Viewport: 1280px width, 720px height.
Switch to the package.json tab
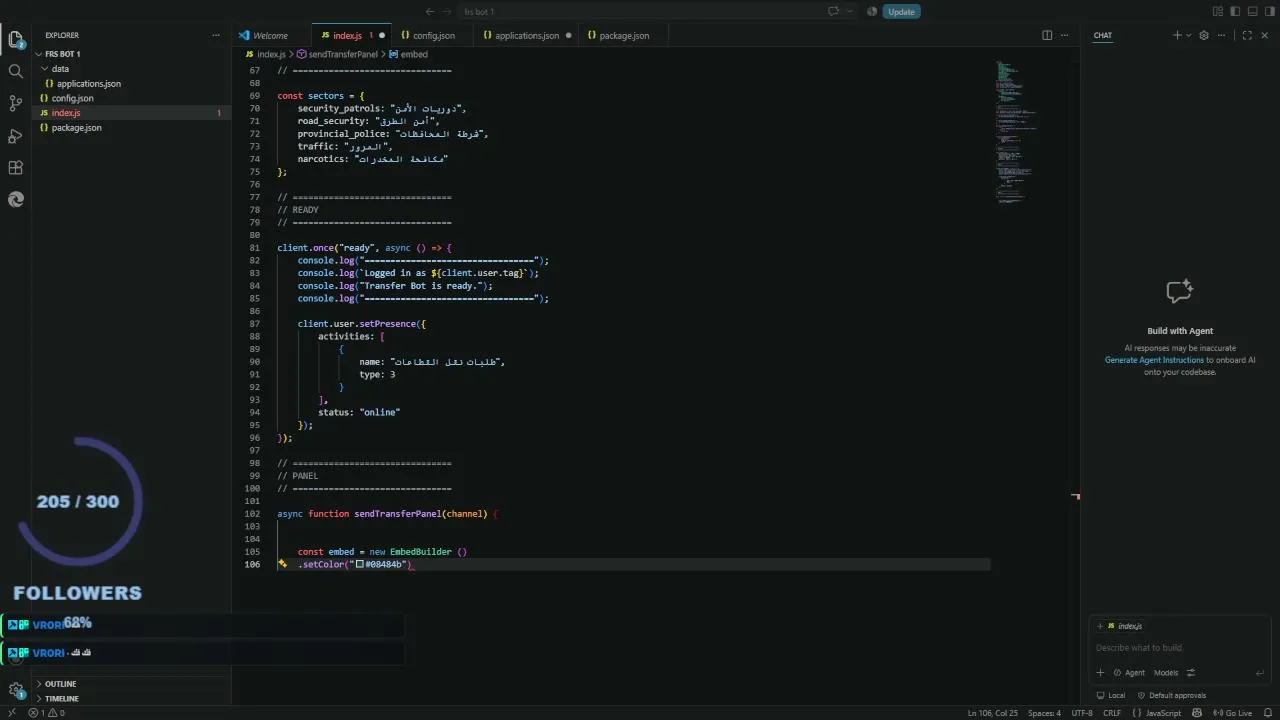pos(624,35)
